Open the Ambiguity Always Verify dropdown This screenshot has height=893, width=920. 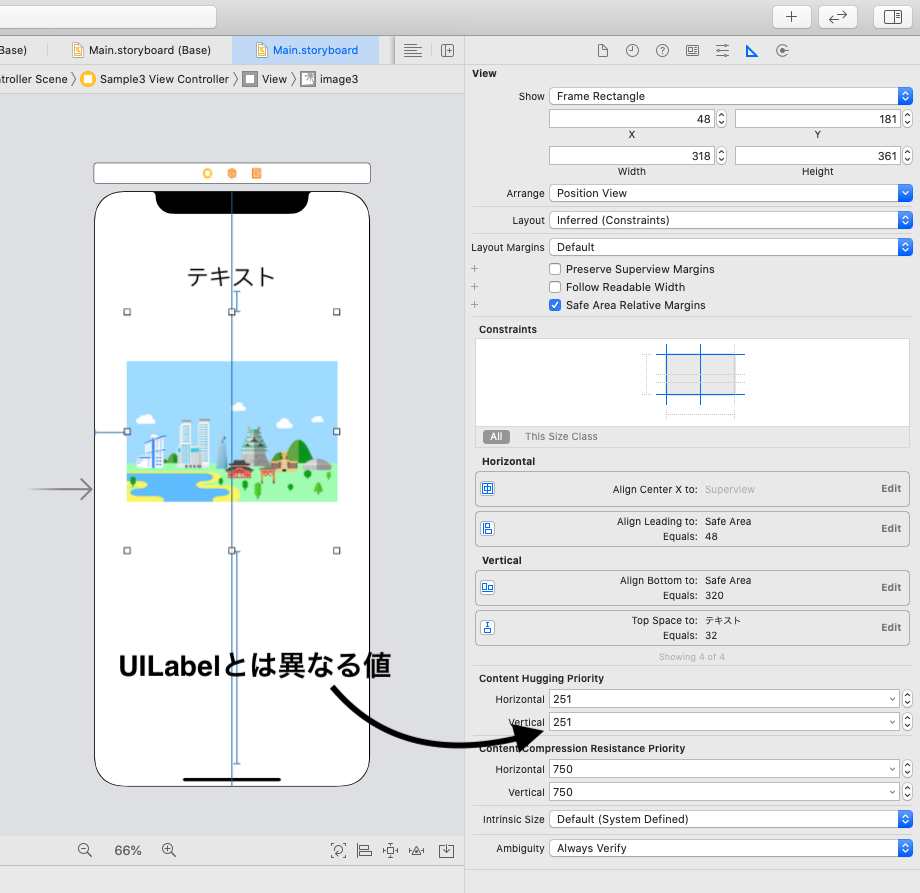[731, 848]
